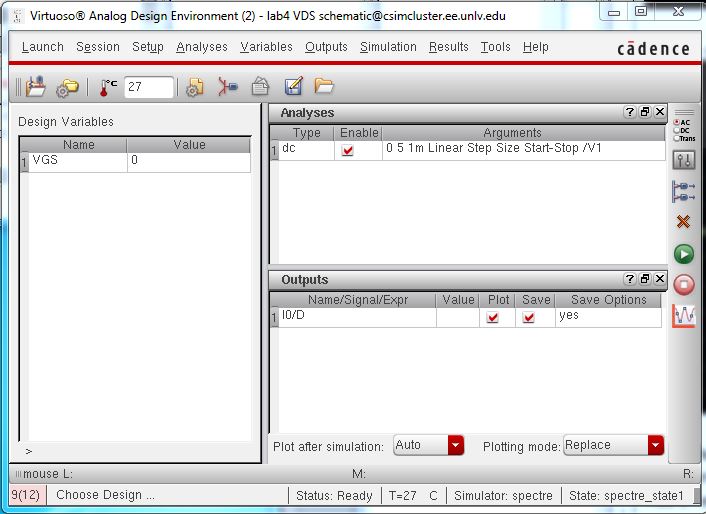Click the Save Options column header

[x=608, y=300]
